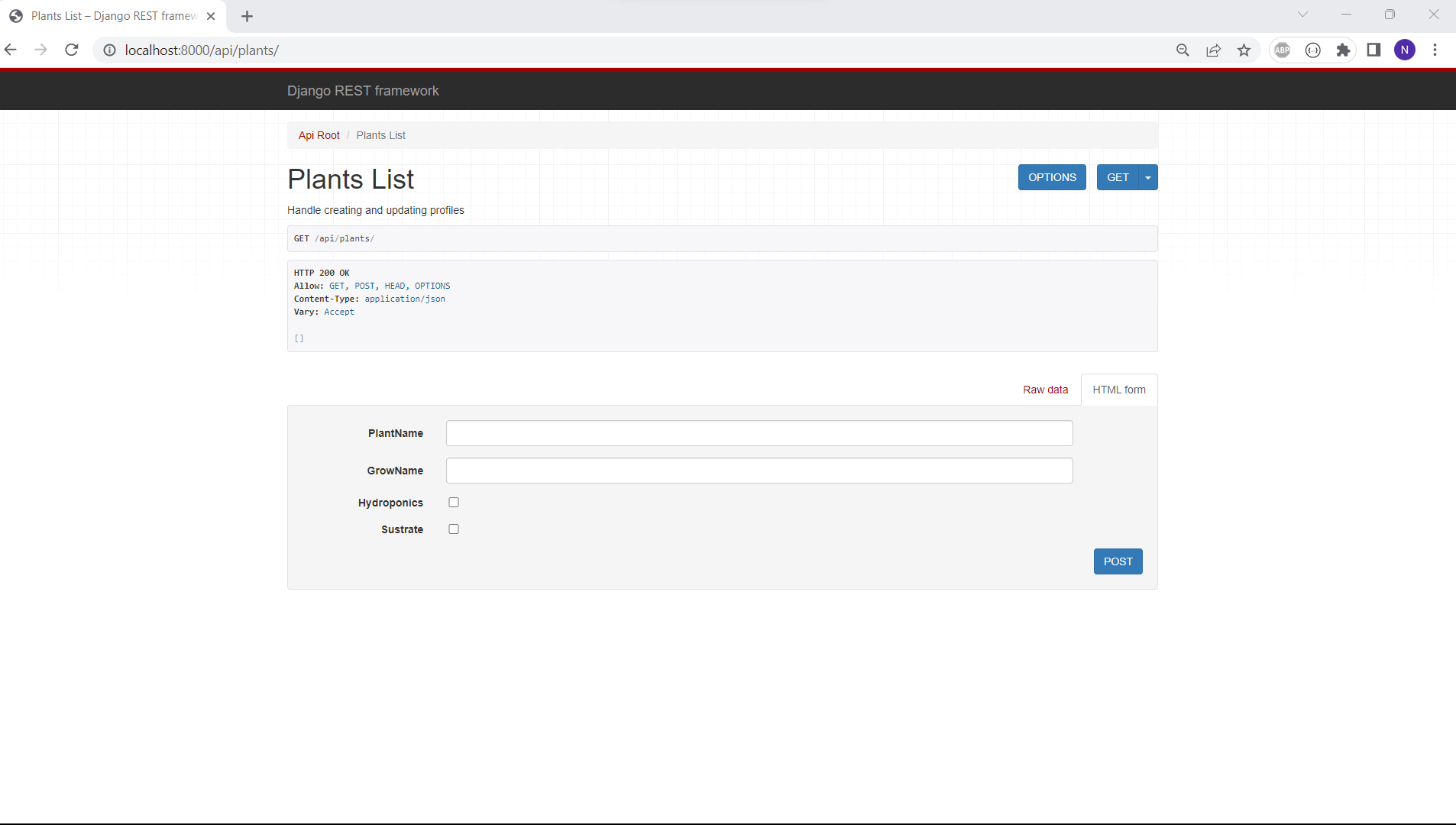Open the zoom magnifier icon in address bar
The image size is (1456, 825).
click(1183, 50)
